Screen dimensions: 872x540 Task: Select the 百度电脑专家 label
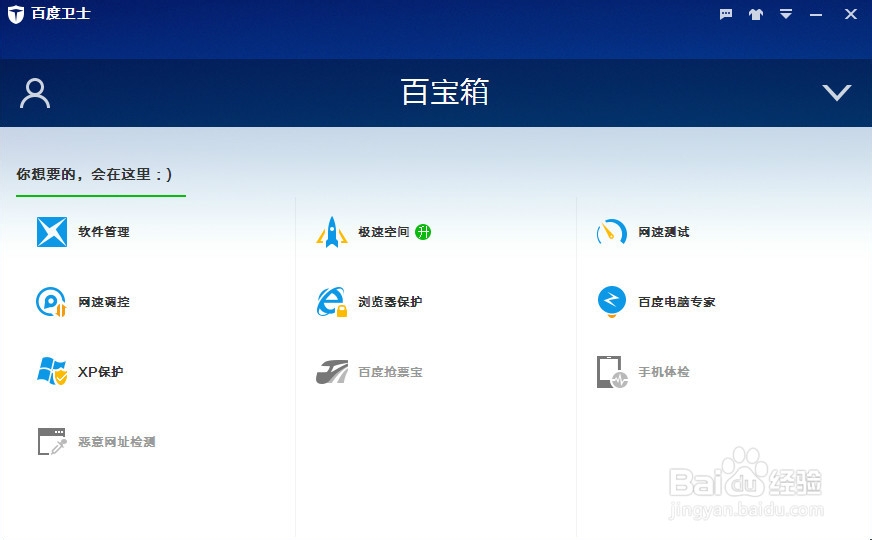[x=677, y=302]
